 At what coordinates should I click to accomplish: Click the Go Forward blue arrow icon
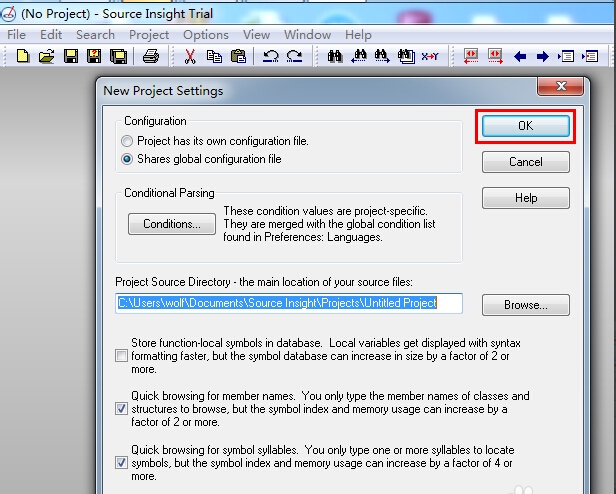click(x=542, y=57)
